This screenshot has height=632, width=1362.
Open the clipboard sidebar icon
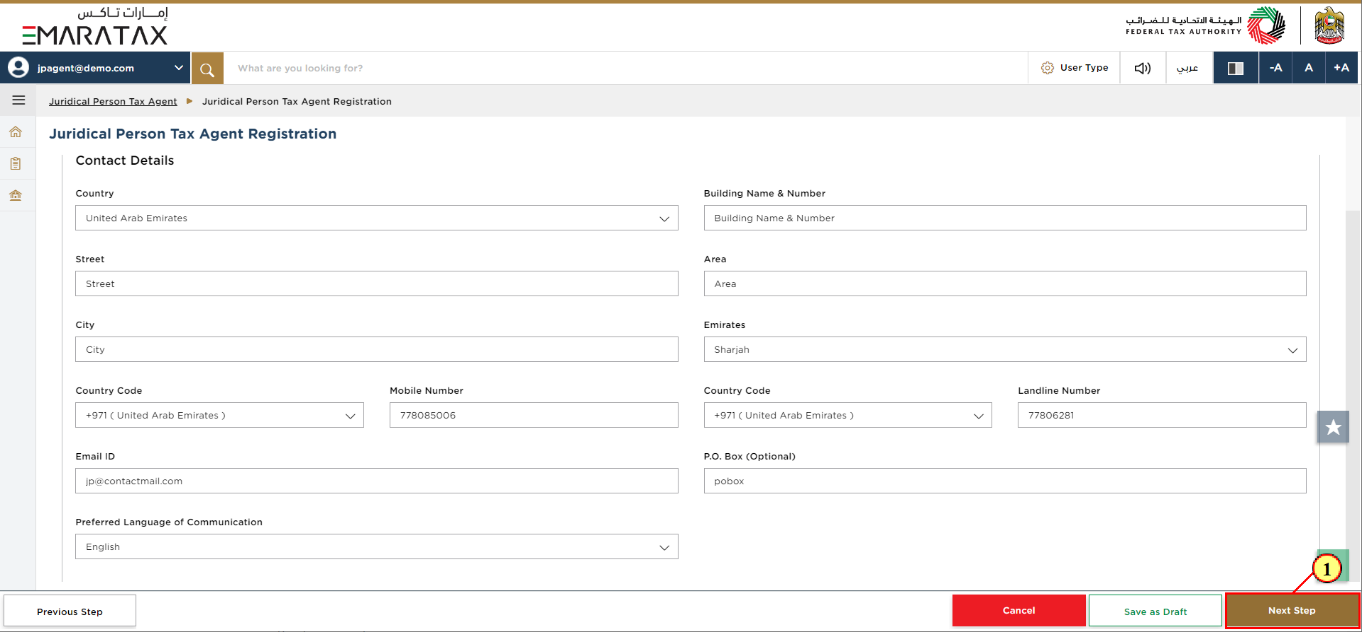(x=15, y=163)
